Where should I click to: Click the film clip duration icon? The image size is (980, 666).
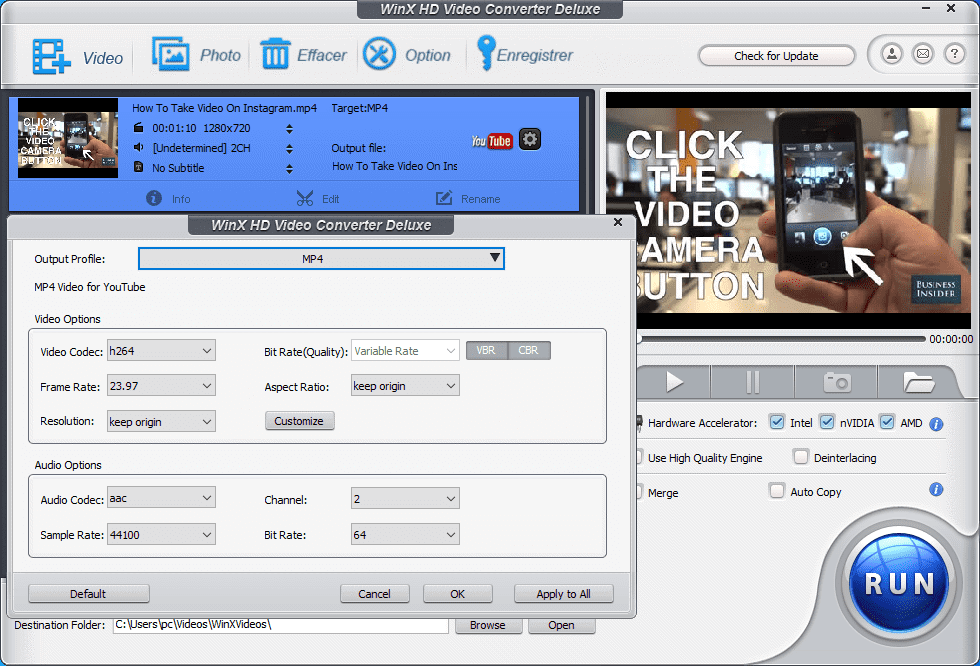tap(139, 128)
